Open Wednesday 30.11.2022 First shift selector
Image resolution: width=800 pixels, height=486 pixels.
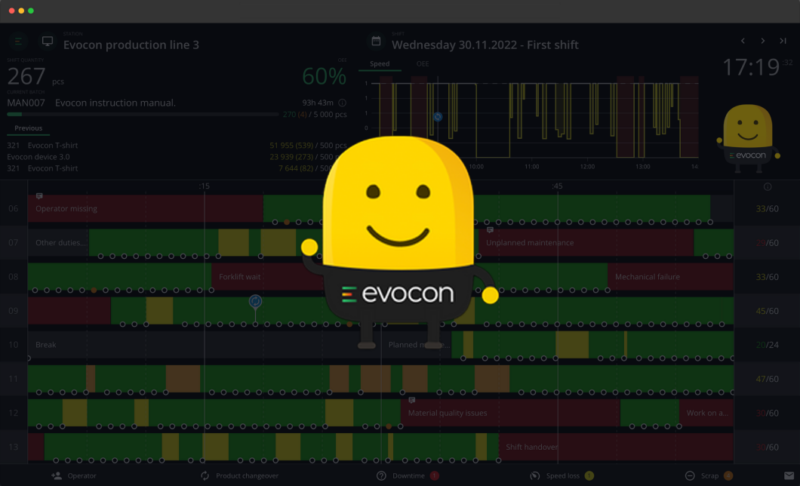pyautogui.click(x=485, y=45)
